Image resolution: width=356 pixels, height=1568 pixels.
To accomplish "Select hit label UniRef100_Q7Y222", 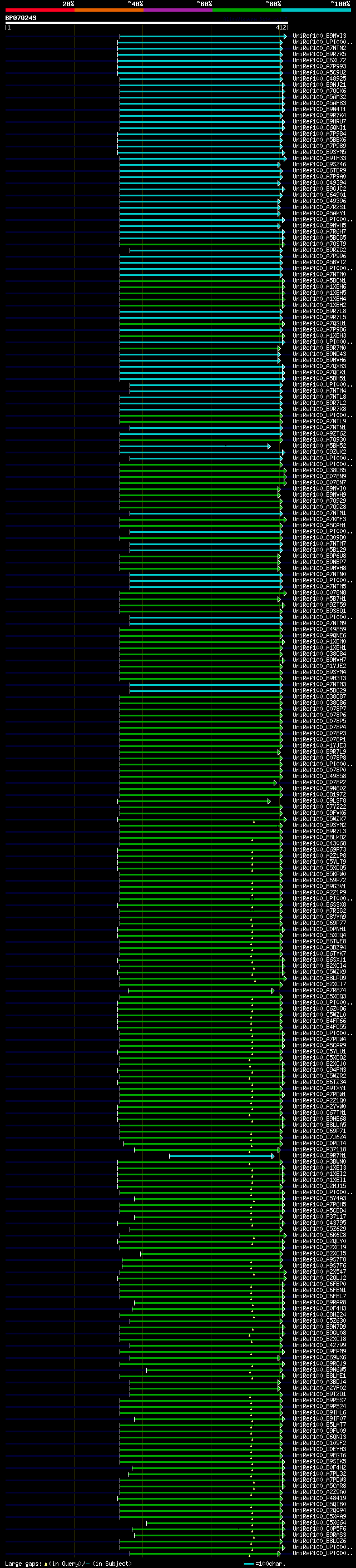I will tap(319, 807).
